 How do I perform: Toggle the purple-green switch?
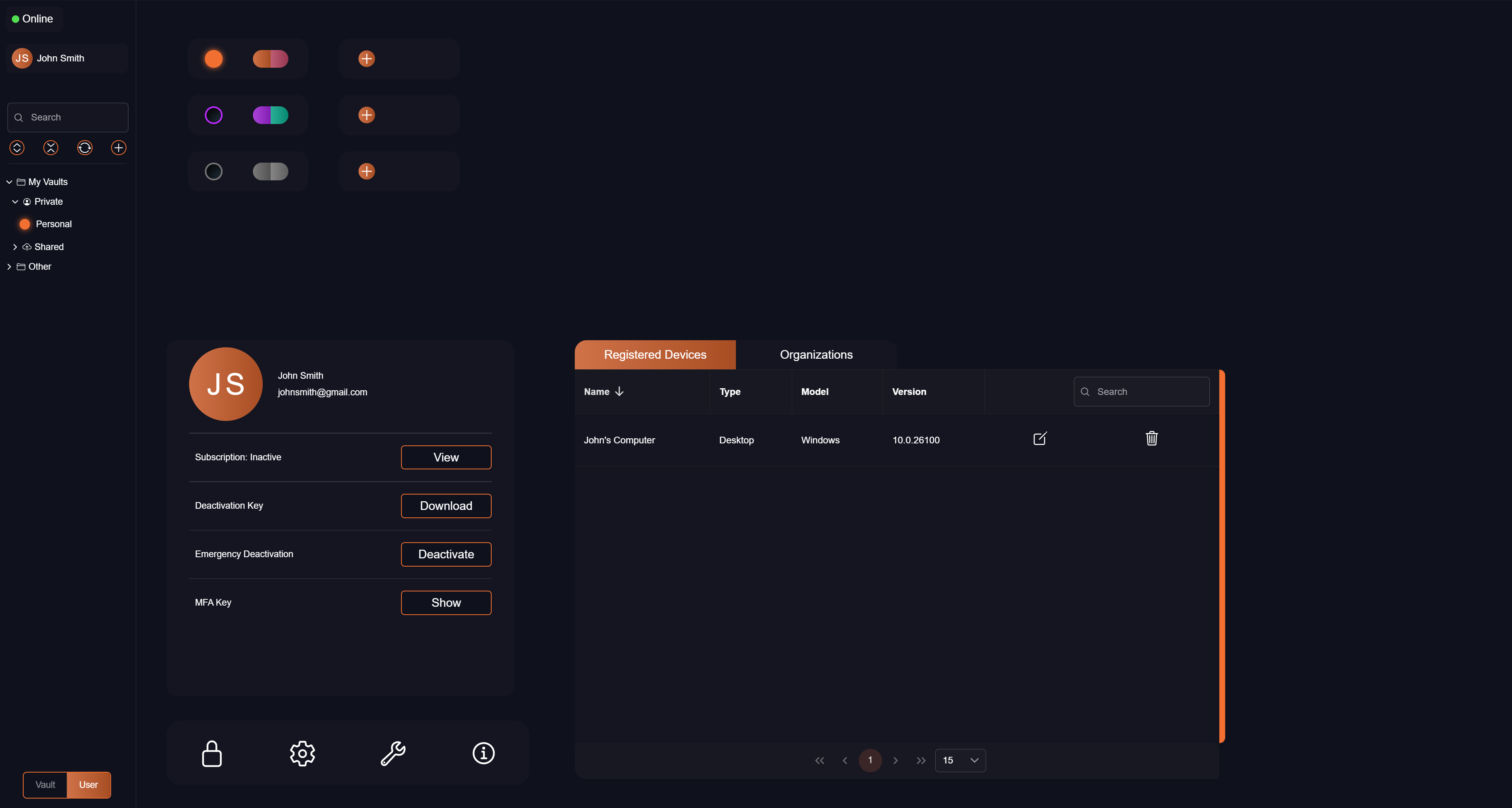[270, 115]
